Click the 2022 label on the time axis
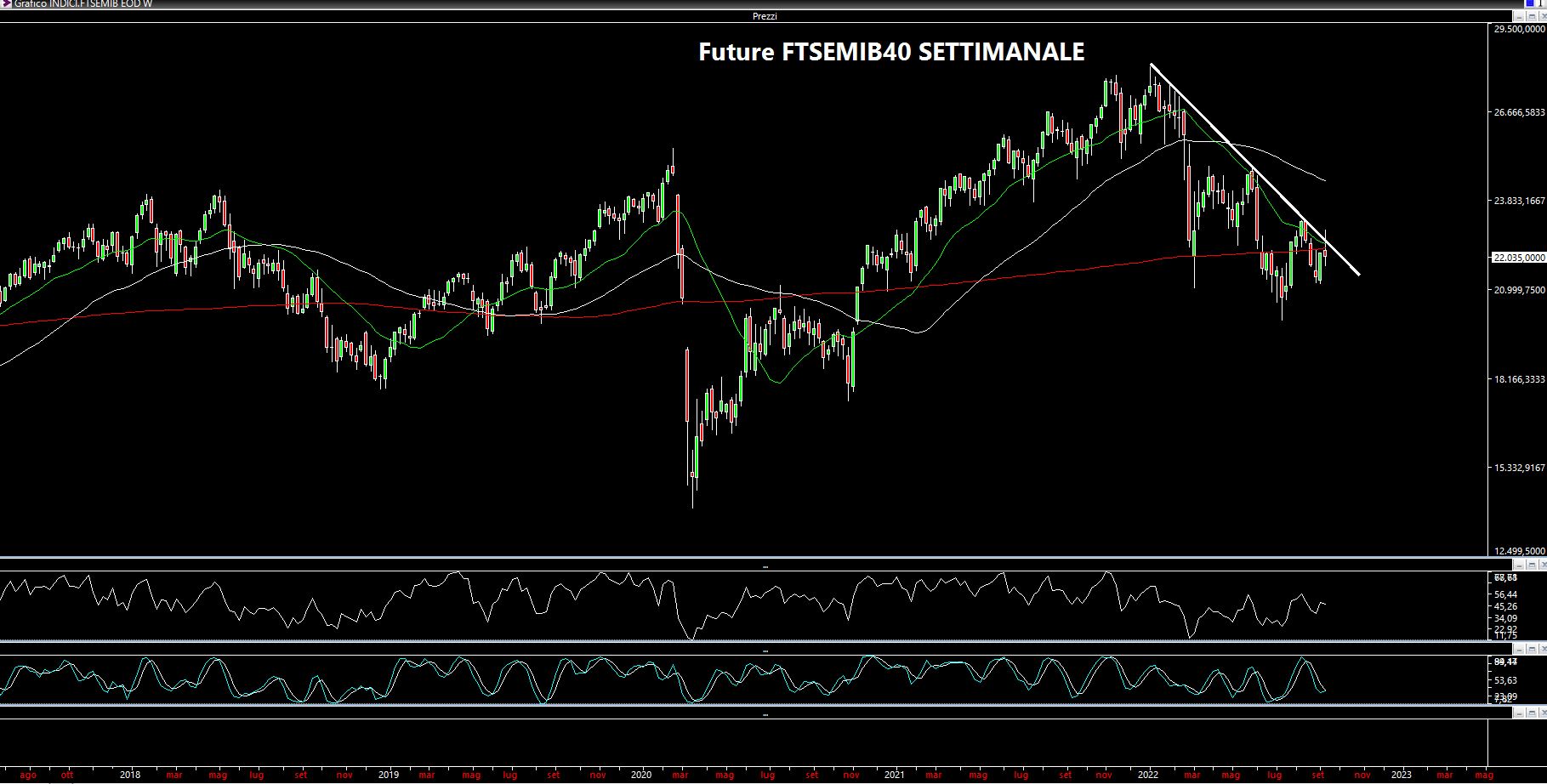The height and width of the screenshot is (784, 1547). point(1148,775)
